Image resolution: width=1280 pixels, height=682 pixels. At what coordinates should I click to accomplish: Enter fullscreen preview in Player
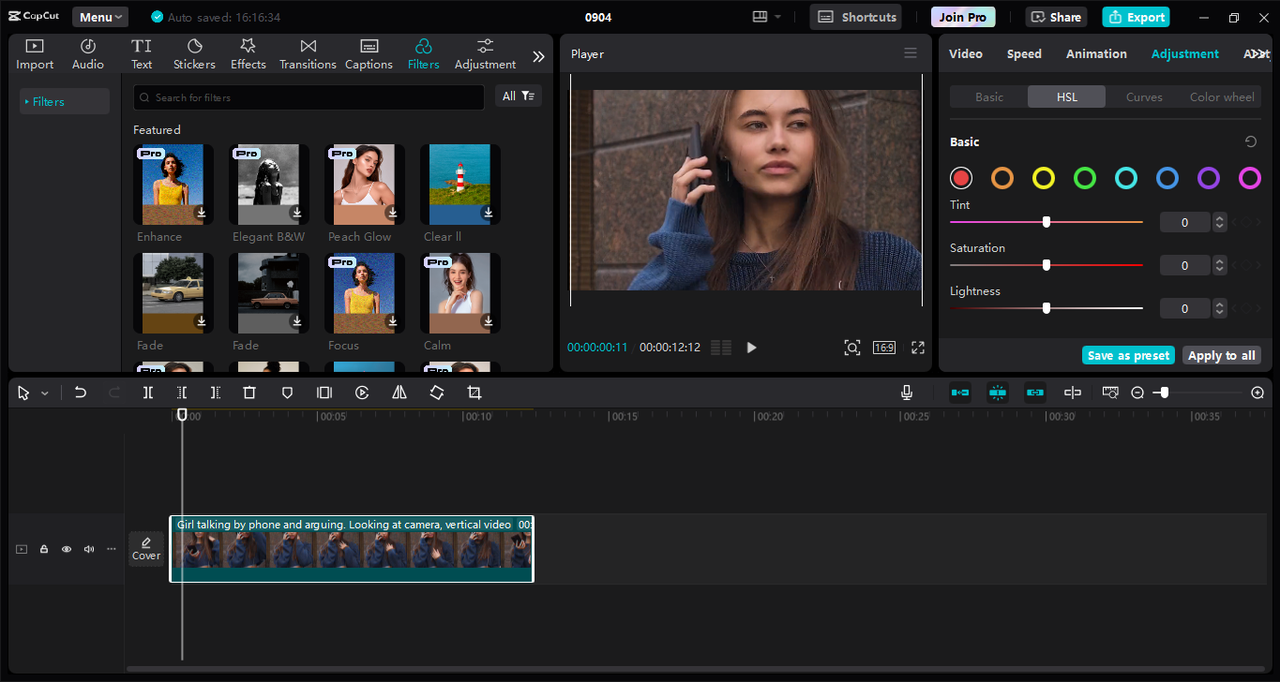(917, 347)
